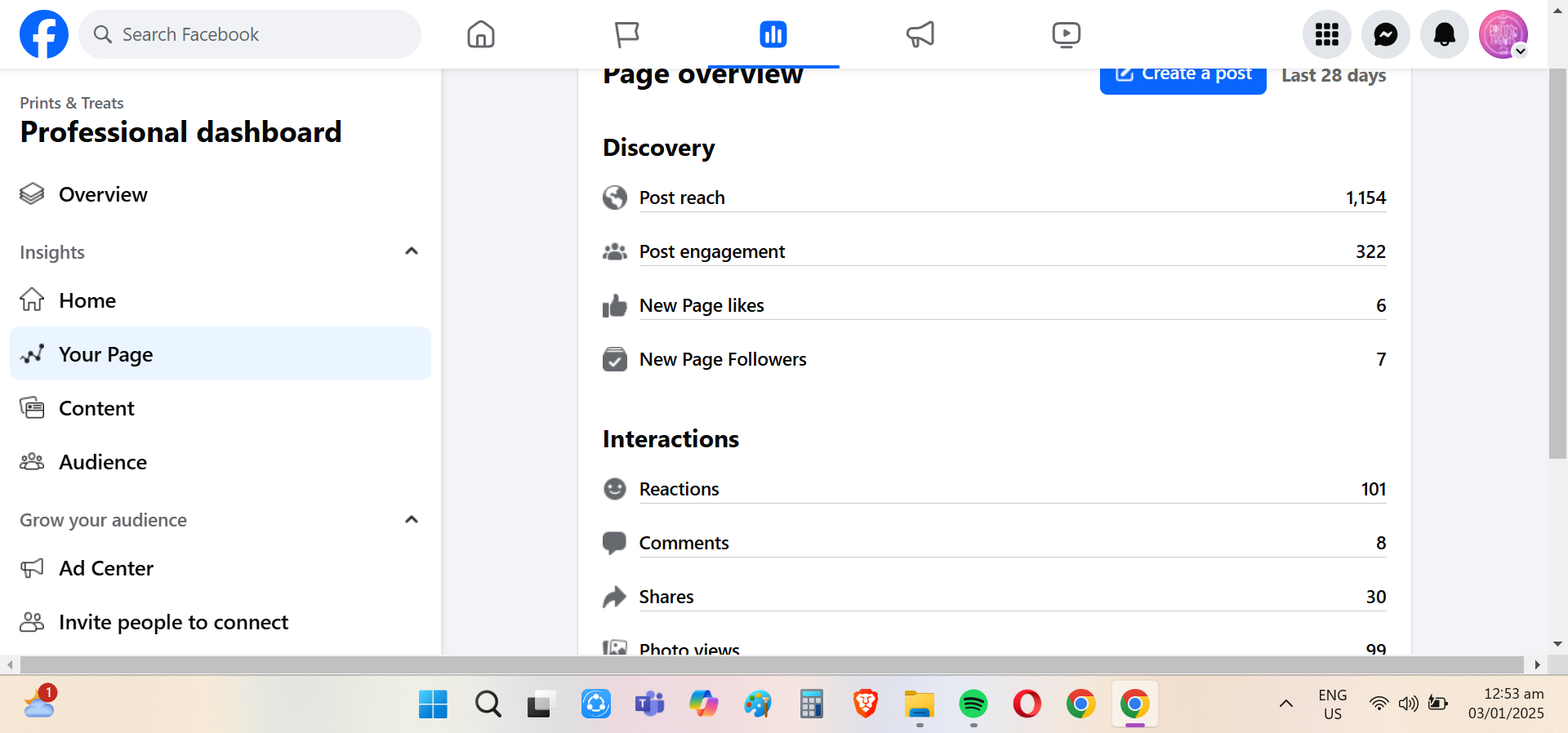Open Copilot from the taskbar
The image size is (1568, 733).
click(704, 704)
